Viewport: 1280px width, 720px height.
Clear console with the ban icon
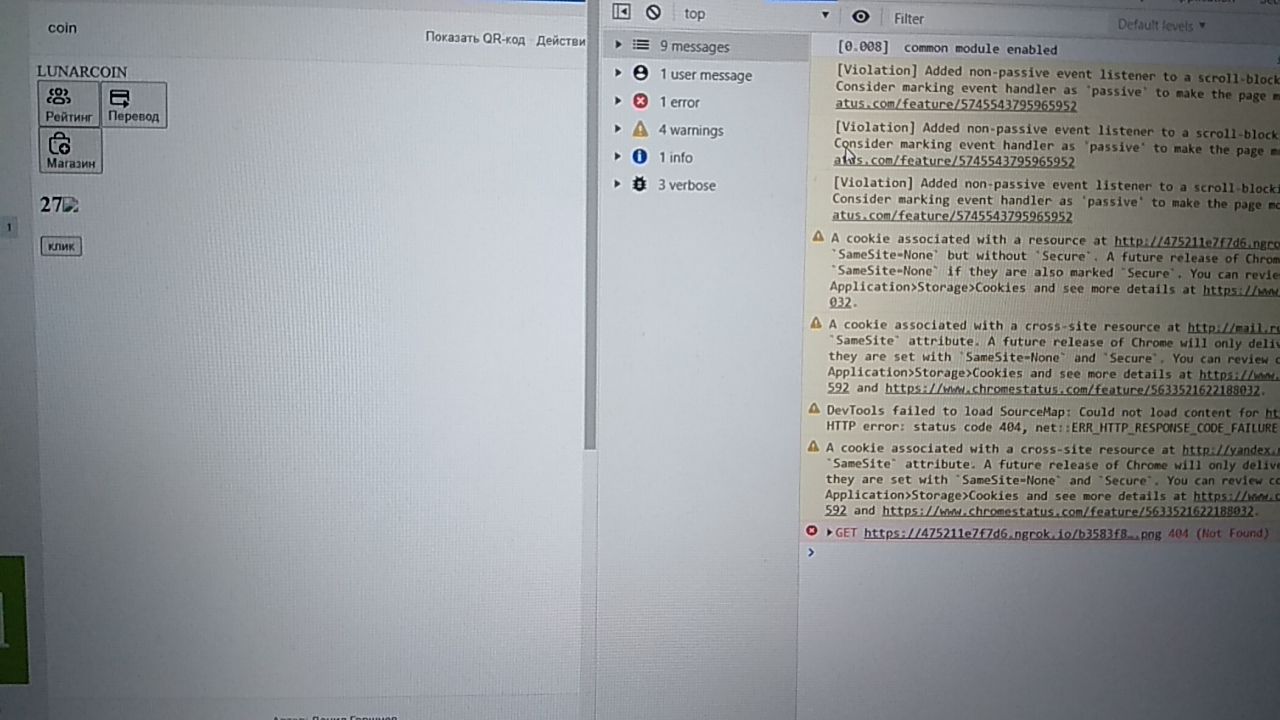[653, 13]
